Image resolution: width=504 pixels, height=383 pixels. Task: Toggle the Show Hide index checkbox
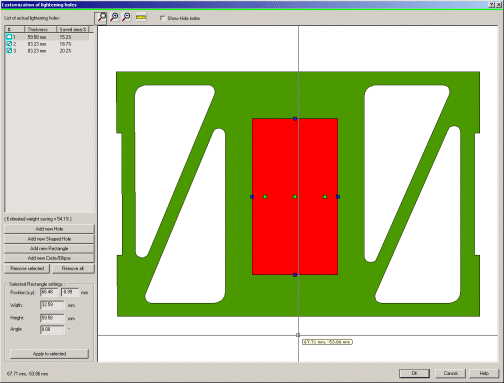point(162,18)
